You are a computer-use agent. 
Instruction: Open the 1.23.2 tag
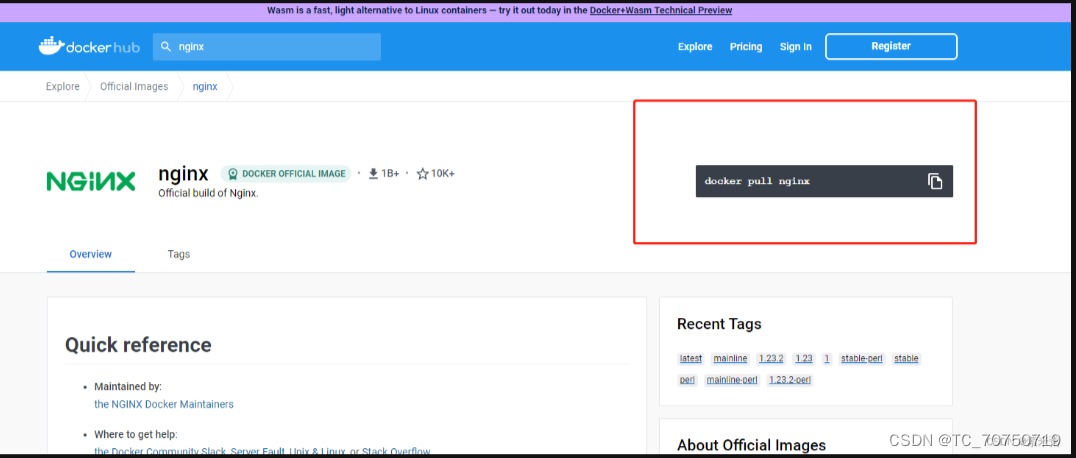(771, 358)
